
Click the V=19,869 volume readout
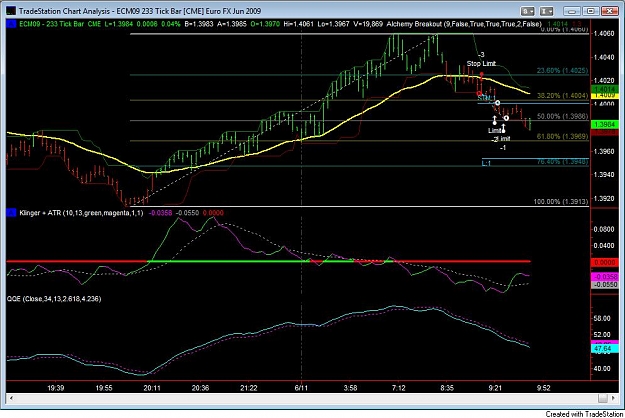point(367,24)
